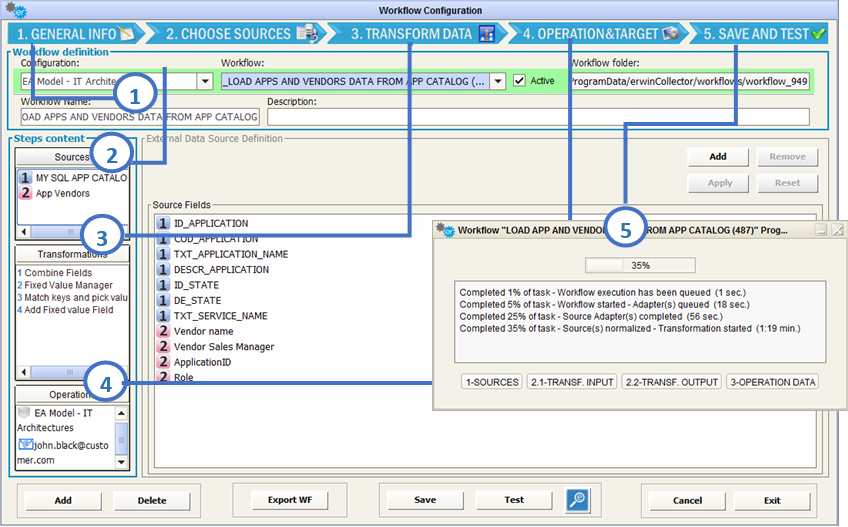This screenshot has height=527, width=848.
Task: Click the Transformations section header
Action: point(72,254)
